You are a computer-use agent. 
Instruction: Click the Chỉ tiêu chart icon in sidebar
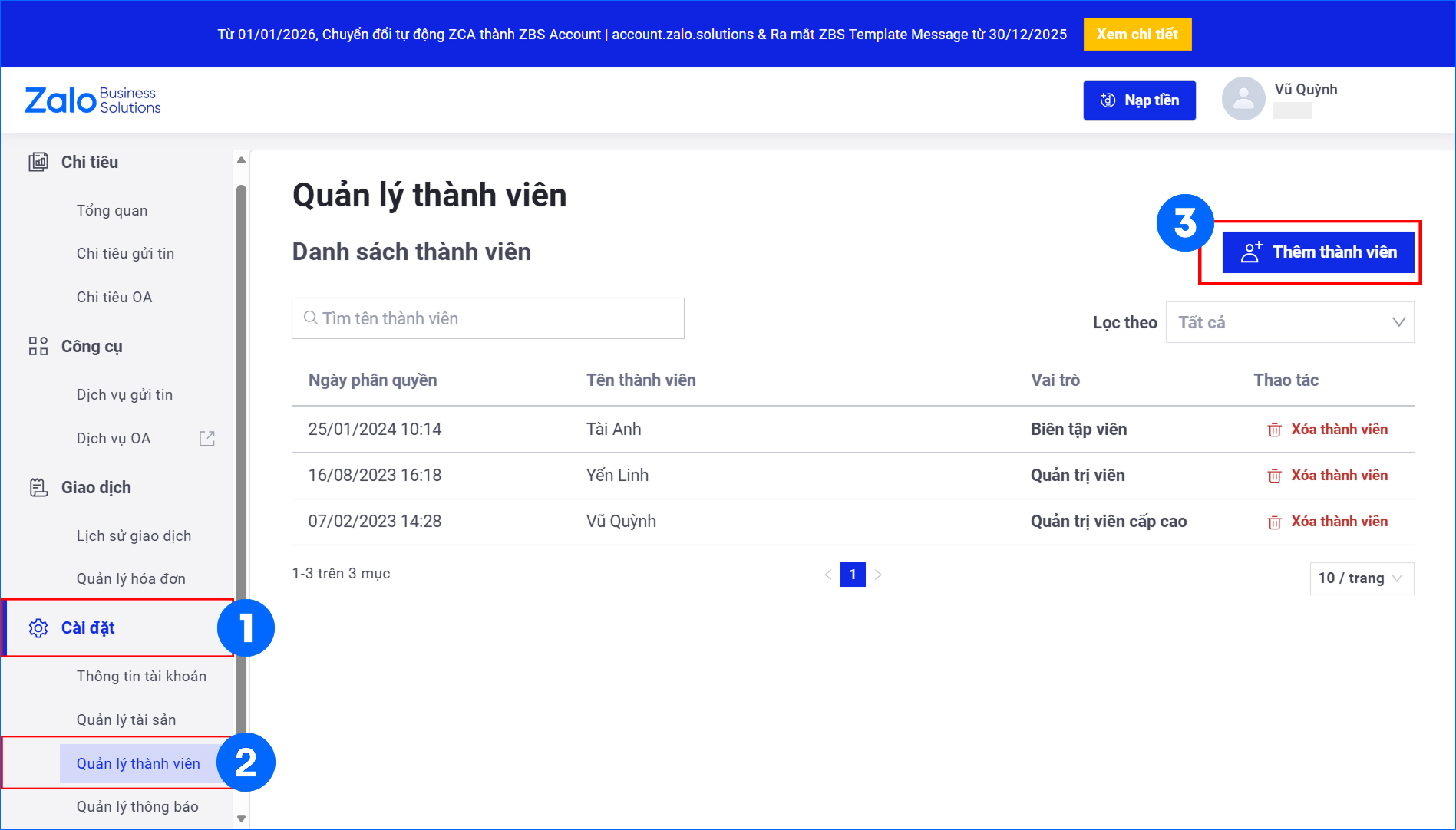tap(38, 162)
